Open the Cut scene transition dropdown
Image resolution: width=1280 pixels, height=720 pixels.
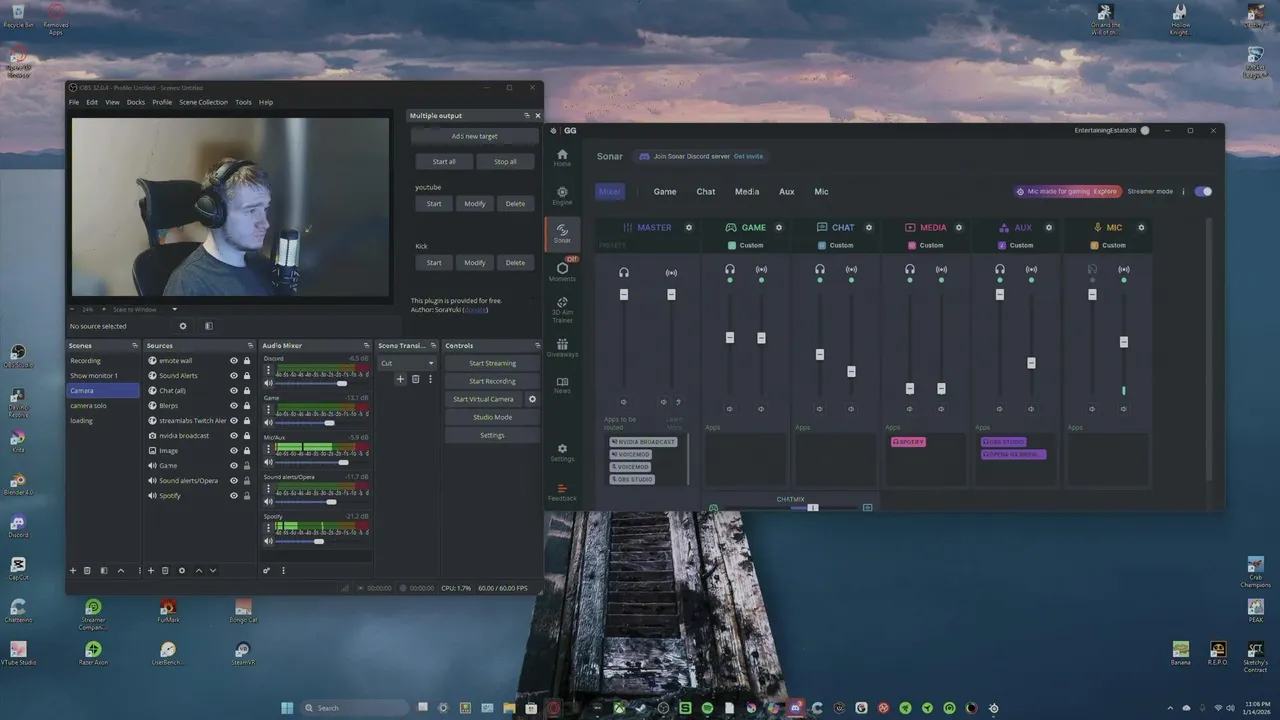[408, 363]
